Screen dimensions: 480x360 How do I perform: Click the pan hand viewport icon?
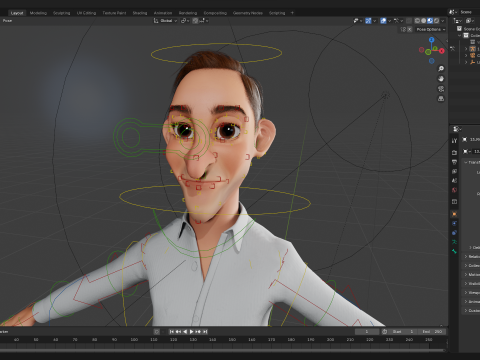pos(441,79)
